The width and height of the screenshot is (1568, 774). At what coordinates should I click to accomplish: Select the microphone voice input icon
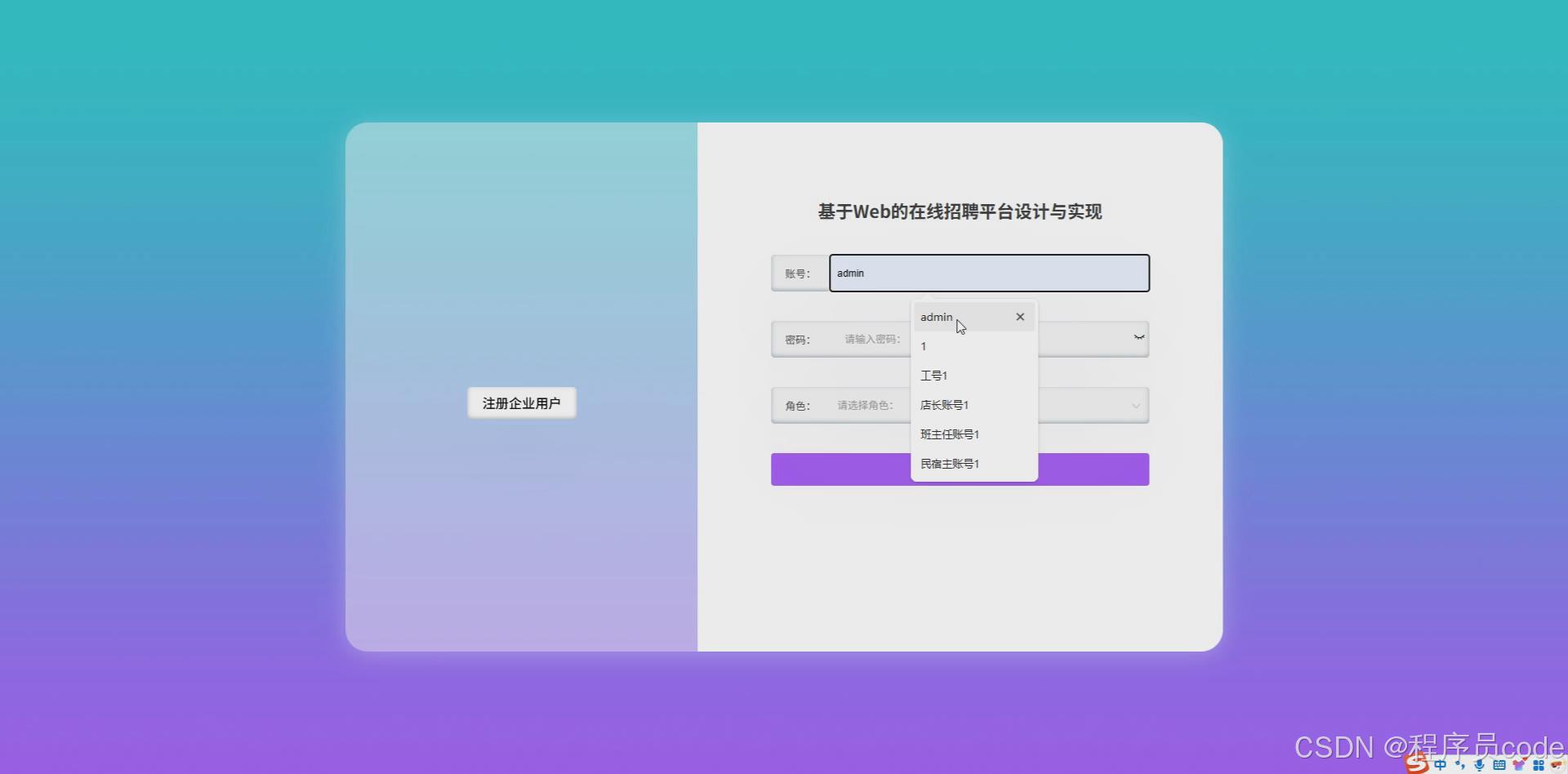pos(1480,765)
